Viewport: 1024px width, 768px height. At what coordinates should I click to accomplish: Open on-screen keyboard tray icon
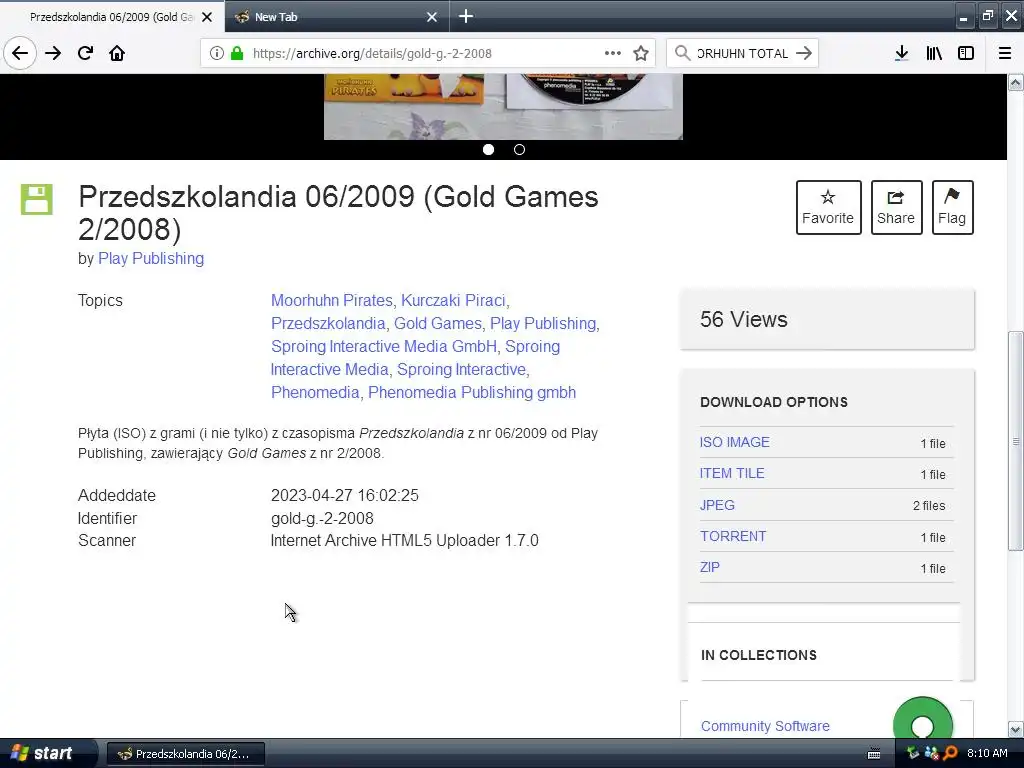874,754
